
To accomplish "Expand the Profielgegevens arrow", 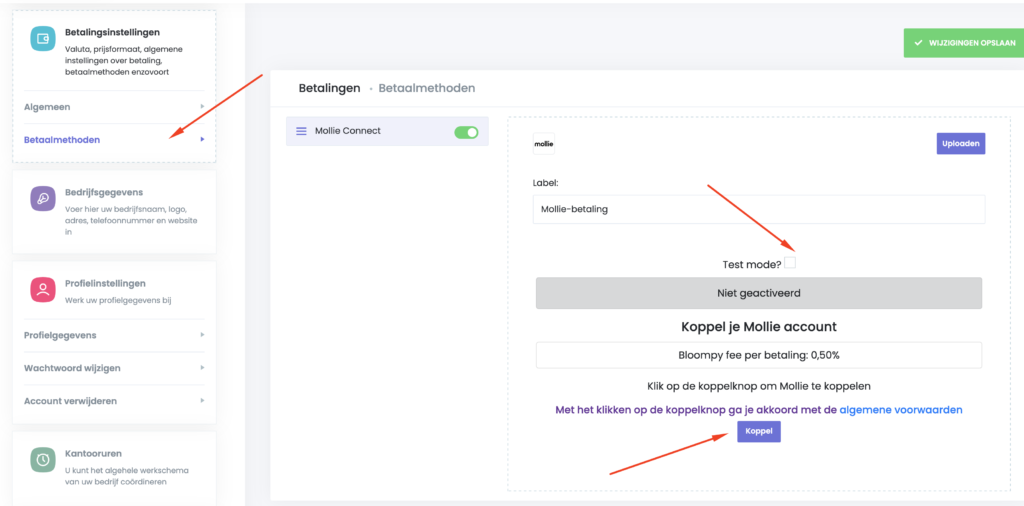I will (x=202, y=335).
